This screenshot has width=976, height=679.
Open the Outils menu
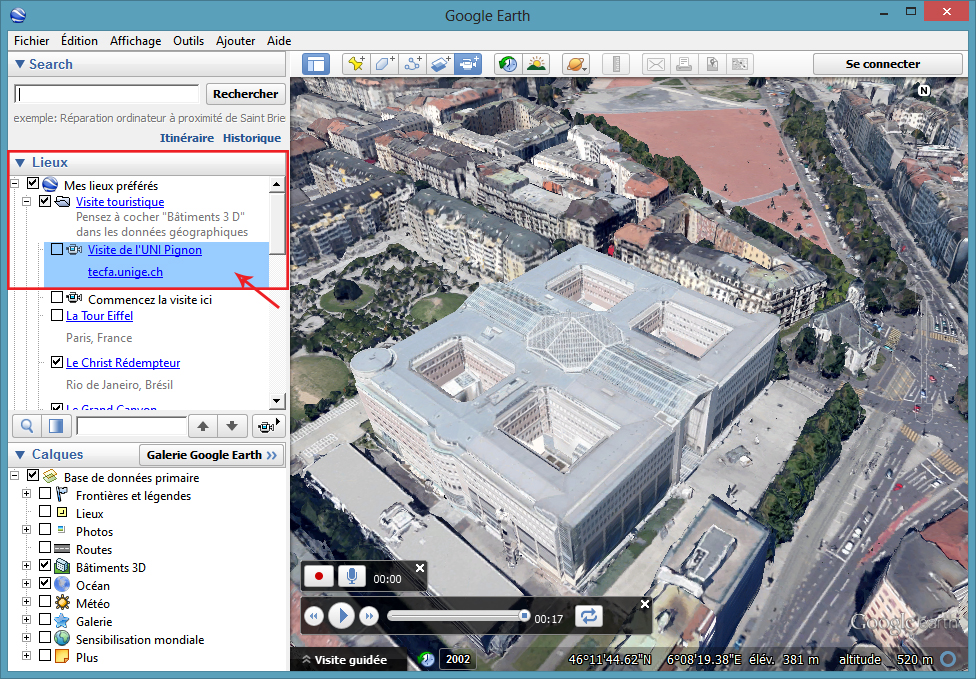click(189, 40)
